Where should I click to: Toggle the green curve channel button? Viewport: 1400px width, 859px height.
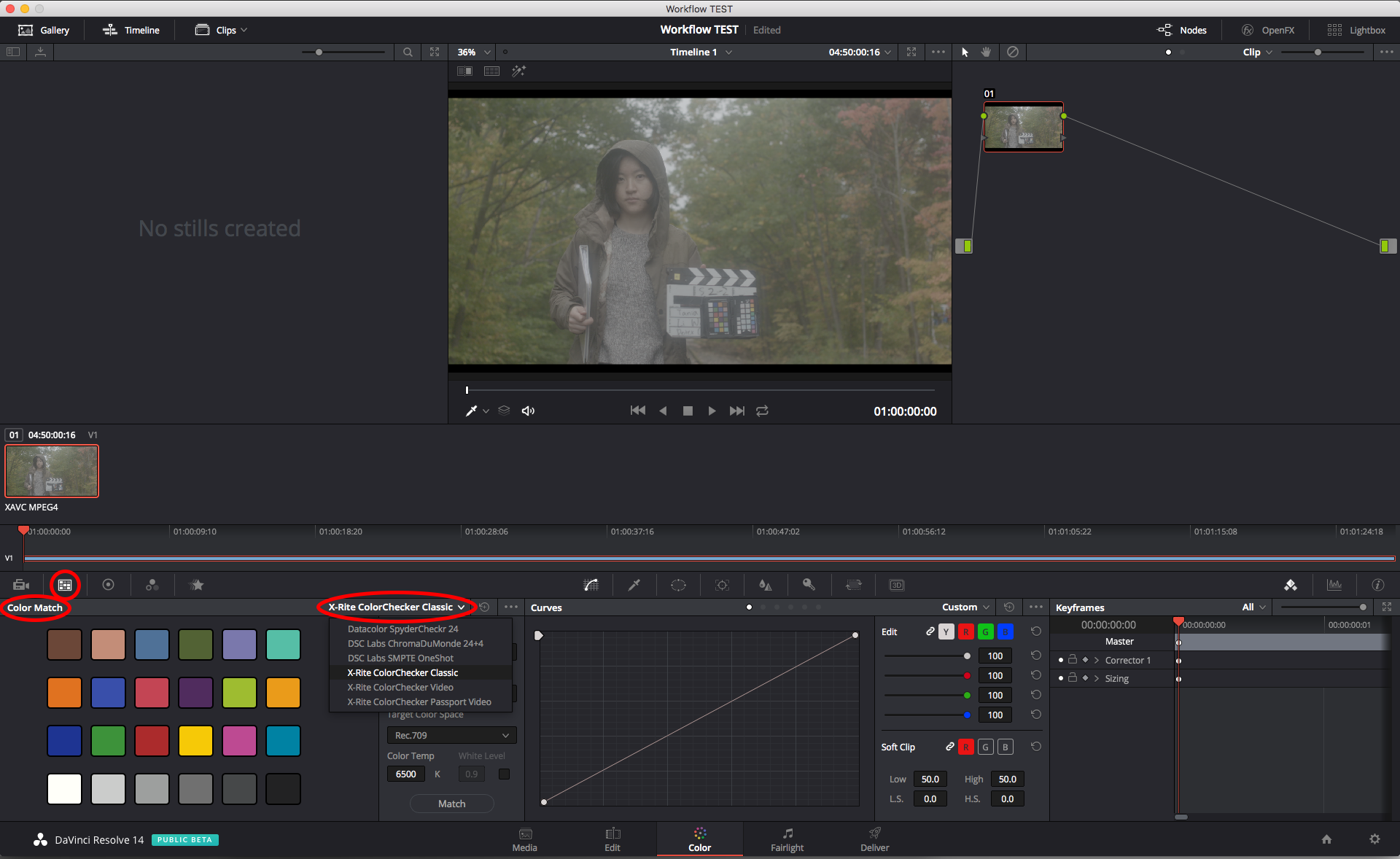985,631
